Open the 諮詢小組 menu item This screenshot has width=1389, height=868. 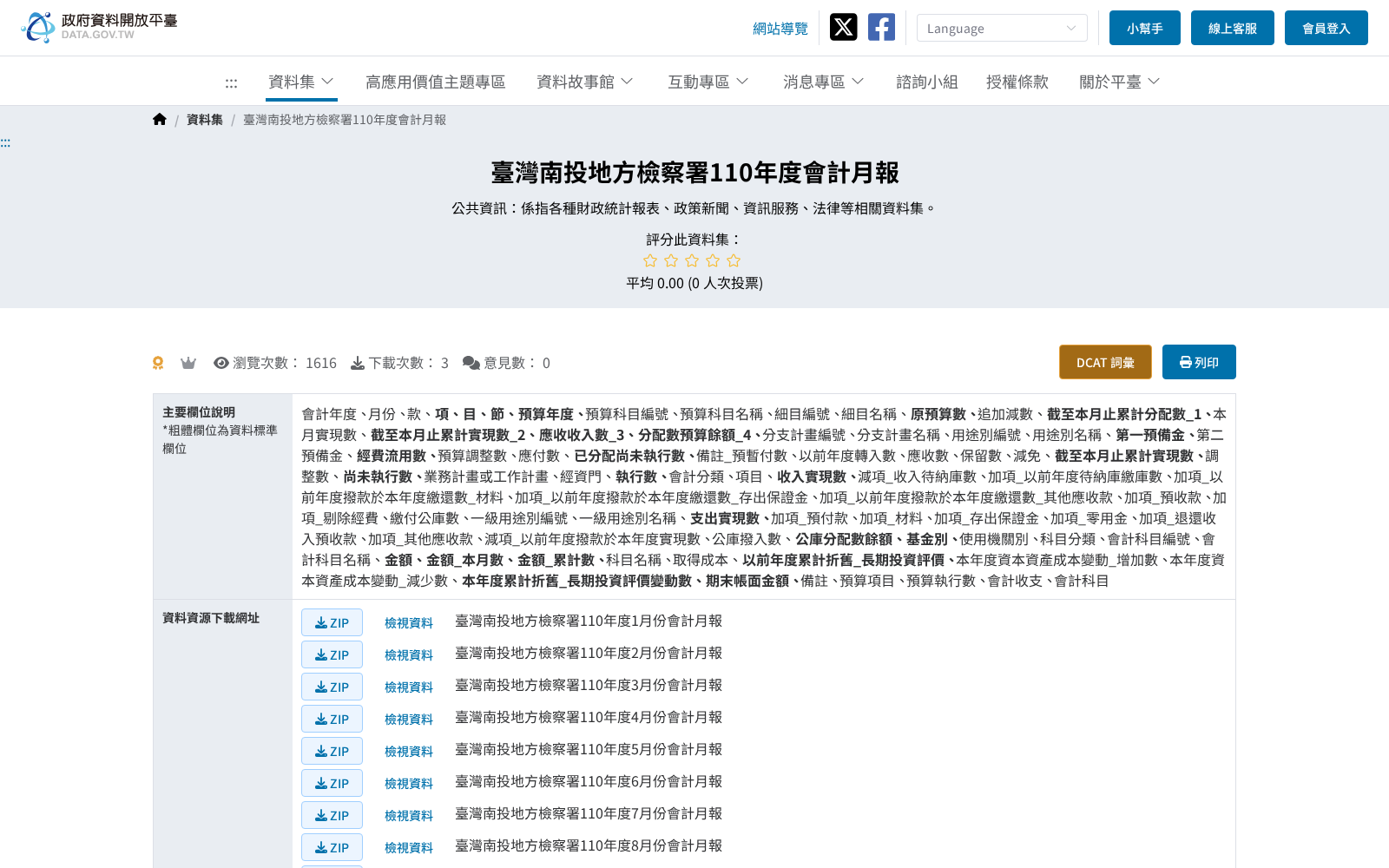[x=927, y=82]
